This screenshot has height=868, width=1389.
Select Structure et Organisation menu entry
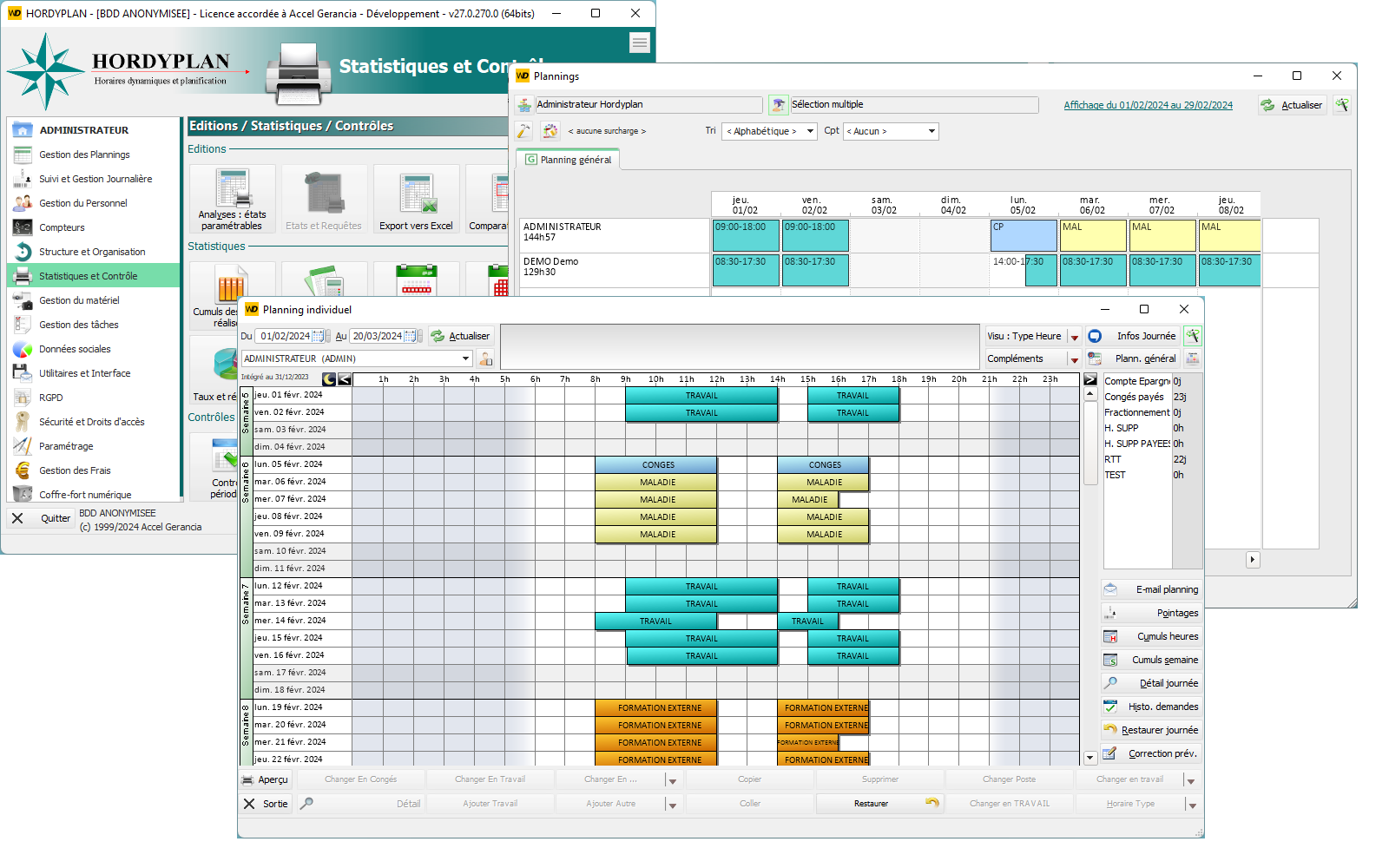92,252
